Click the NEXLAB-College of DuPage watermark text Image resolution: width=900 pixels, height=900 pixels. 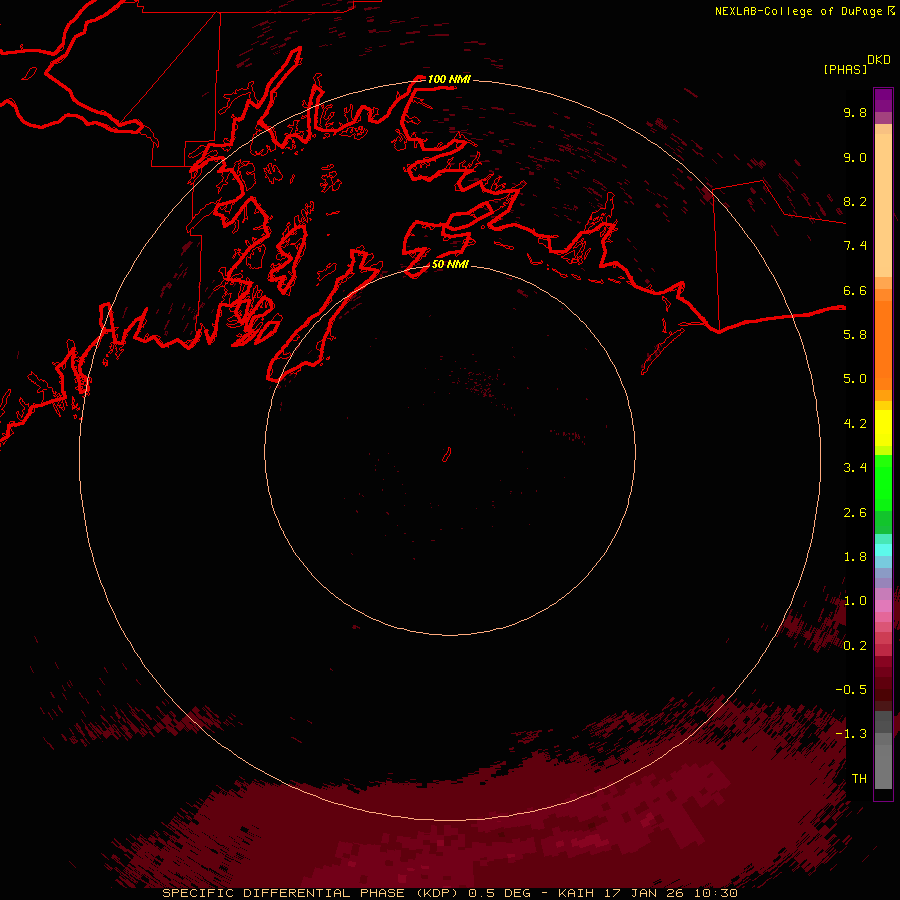(x=804, y=11)
